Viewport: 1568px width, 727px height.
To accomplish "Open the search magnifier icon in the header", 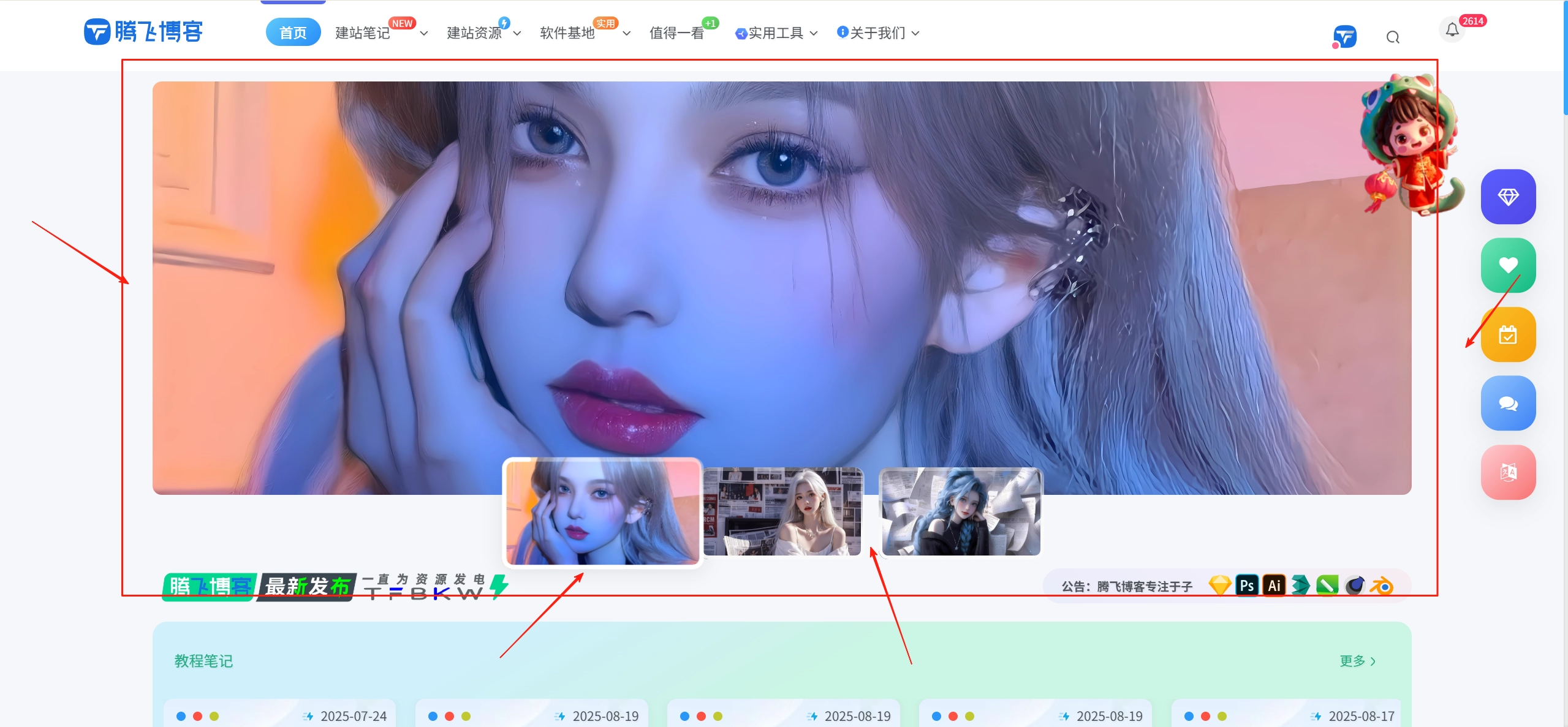I will (1393, 37).
